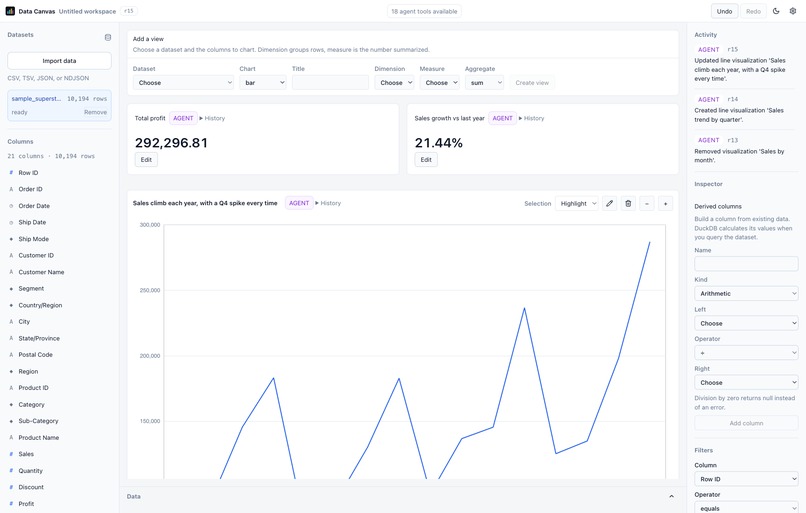Image resolution: width=806 pixels, height=513 pixels.
Task: Click the database icon beside Datasets
Action: tap(108, 37)
